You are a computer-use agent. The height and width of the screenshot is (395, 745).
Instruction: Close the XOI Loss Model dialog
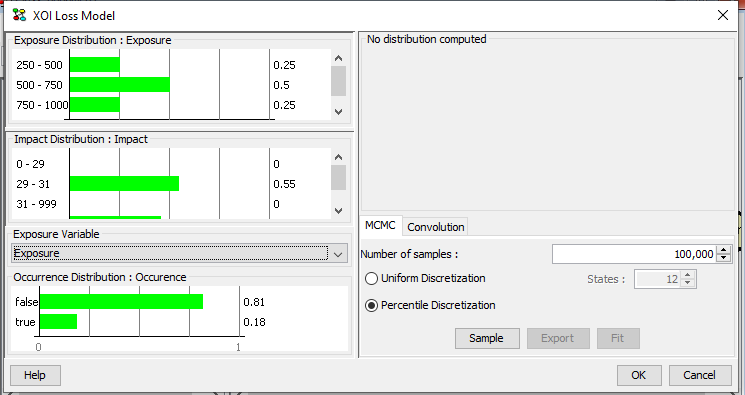pyautogui.click(x=723, y=15)
